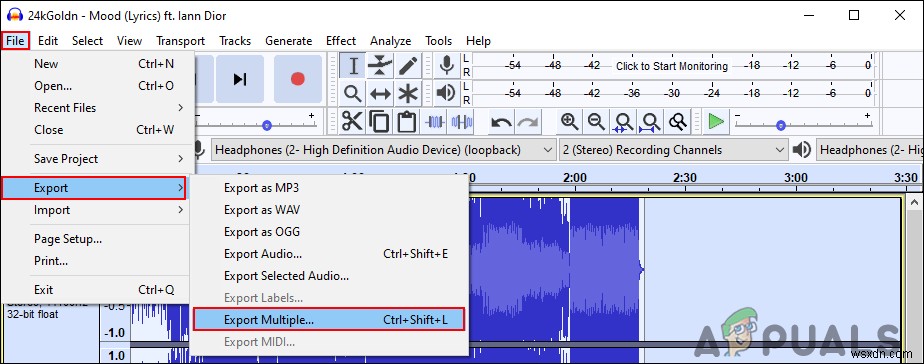Undo the last action
Image resolution: width=924 pixels, height=364 pixels.
pos(501,122)
